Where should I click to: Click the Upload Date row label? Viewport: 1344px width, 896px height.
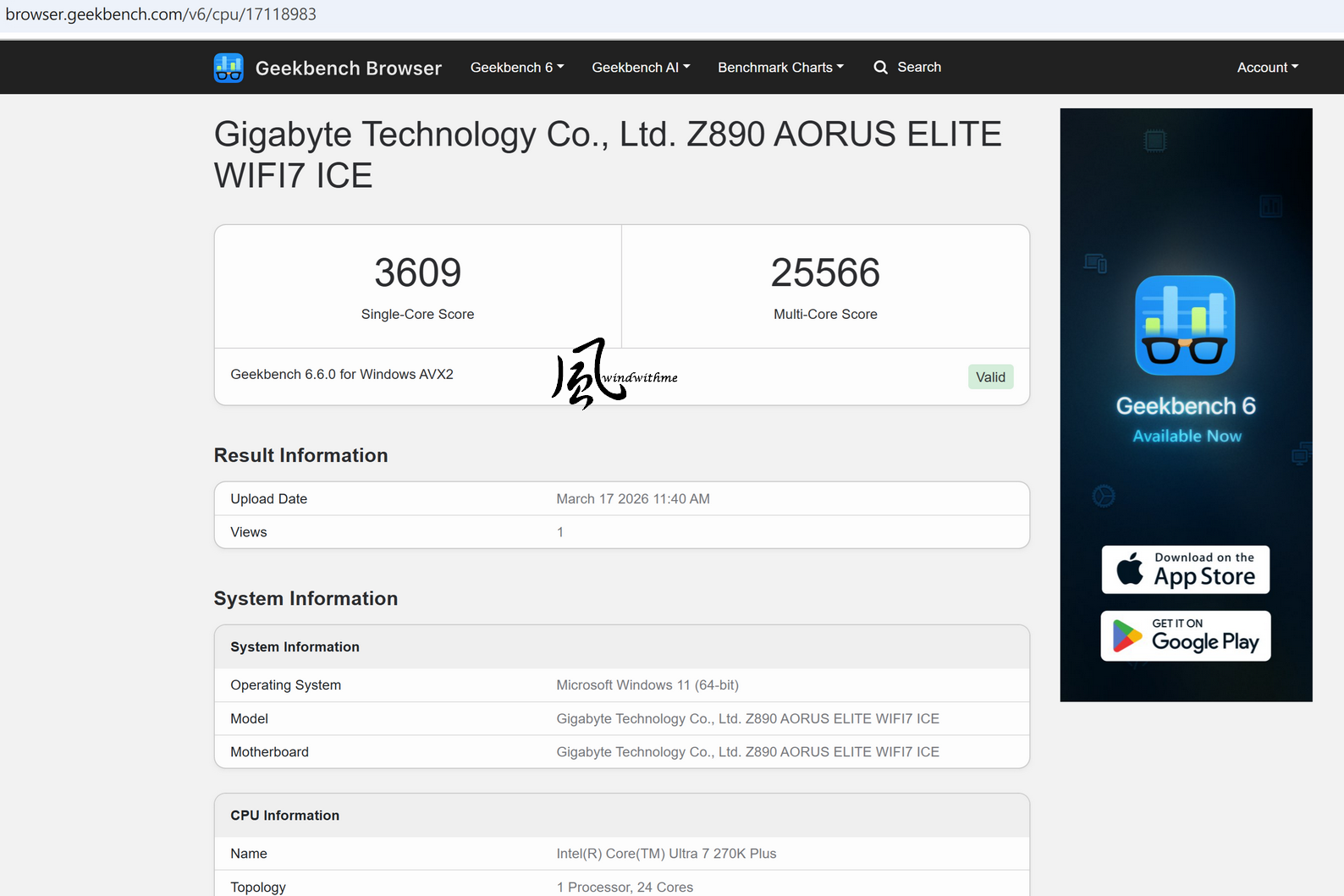point(269,499)
